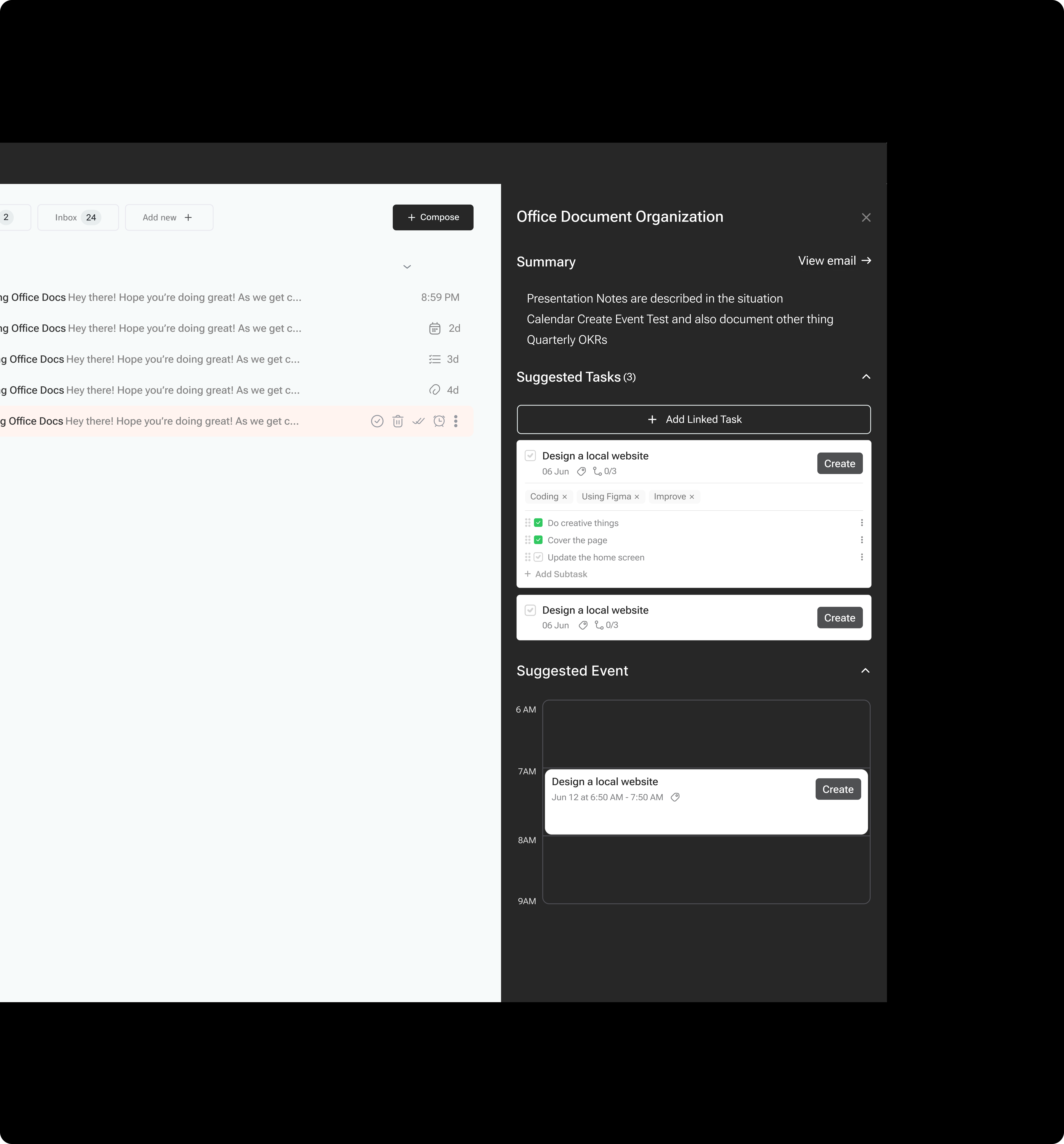Click the tag icon in the suggested event card
Screen dimensions: 1064x1144
(676, 797)
